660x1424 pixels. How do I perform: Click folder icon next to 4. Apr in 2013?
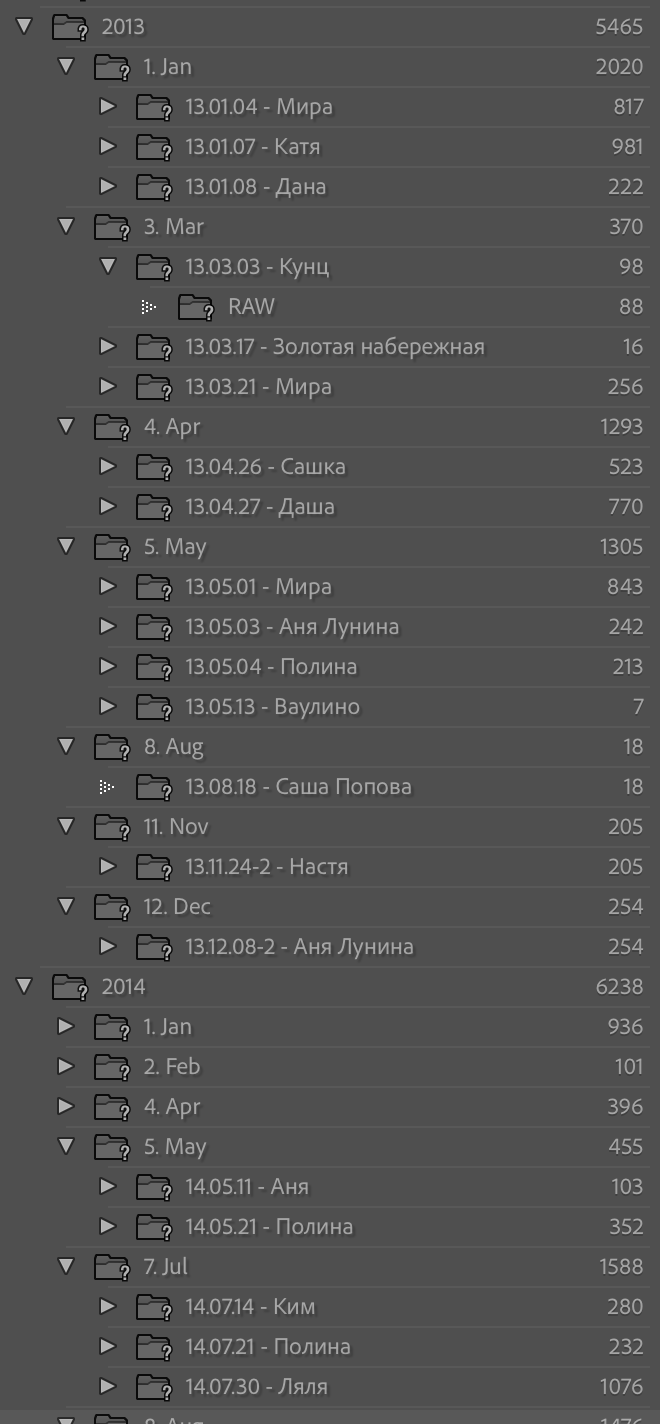coord(112,428)
